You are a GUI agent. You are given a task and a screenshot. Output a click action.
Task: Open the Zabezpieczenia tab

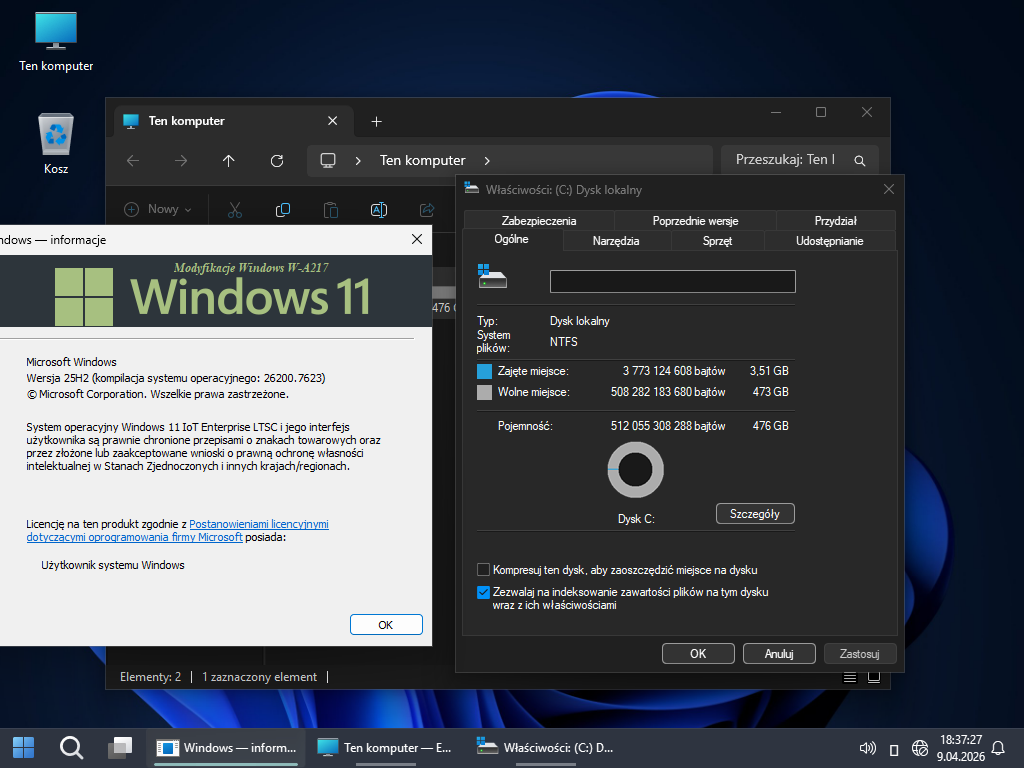click(x=538, y=221)
